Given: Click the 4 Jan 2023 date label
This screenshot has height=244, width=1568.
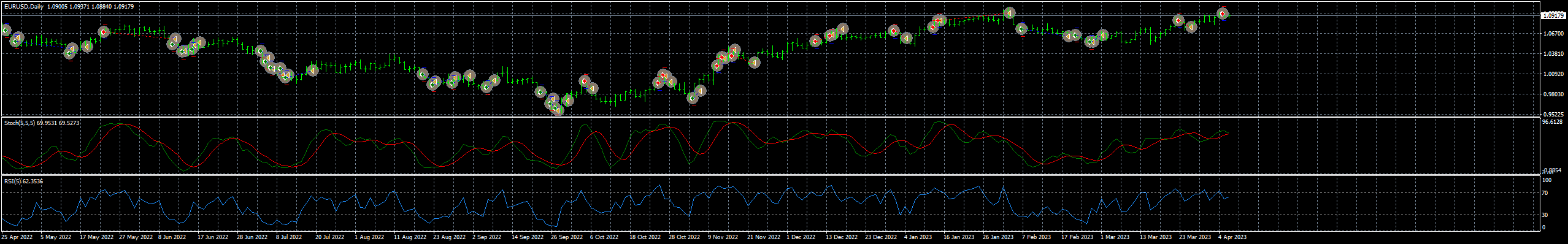Looking at the screenshot, I should click(x=918, y=237).
